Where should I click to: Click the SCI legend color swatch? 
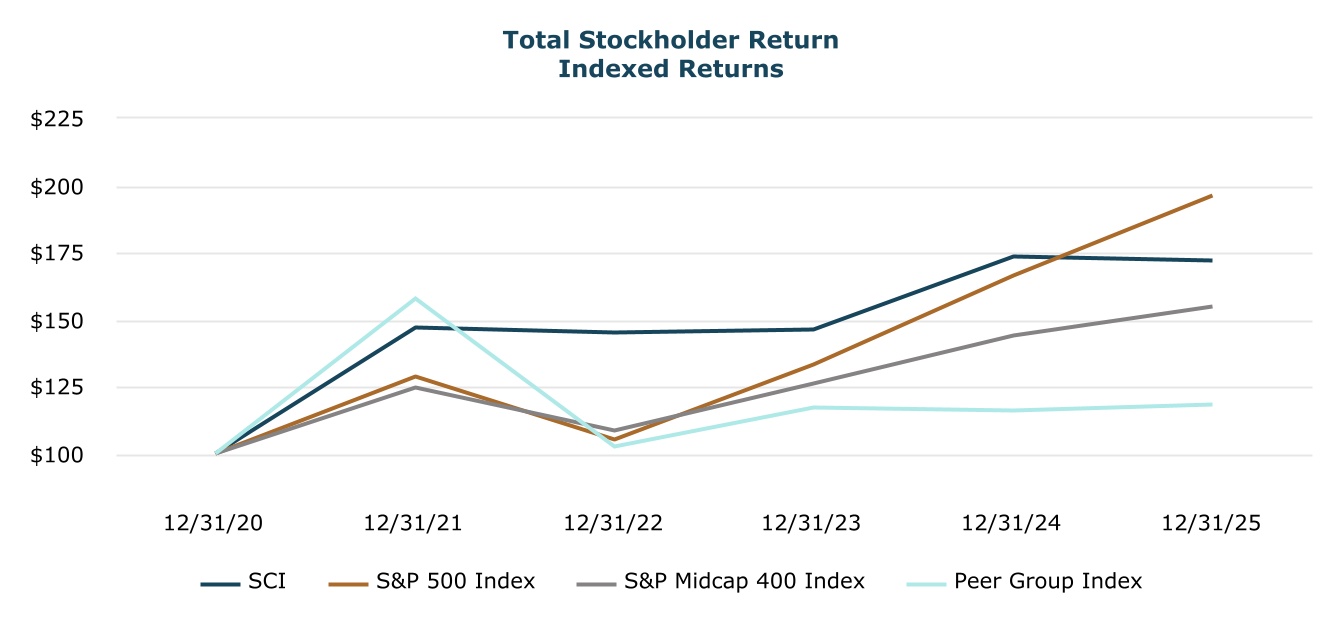point(220,582)
